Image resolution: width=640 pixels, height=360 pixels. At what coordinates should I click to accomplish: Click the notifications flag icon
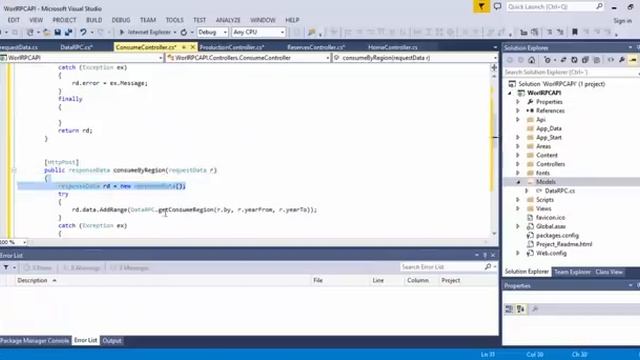pyautogui.click(x=482, y=7)
